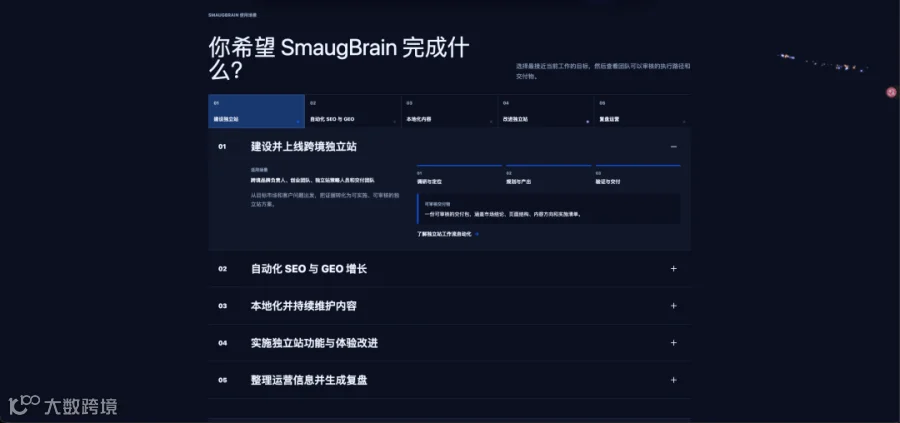The height and width of the screenshot is (423, 900).
Task: Select step 02 规划与产出
Action: [x=548, y=175]
